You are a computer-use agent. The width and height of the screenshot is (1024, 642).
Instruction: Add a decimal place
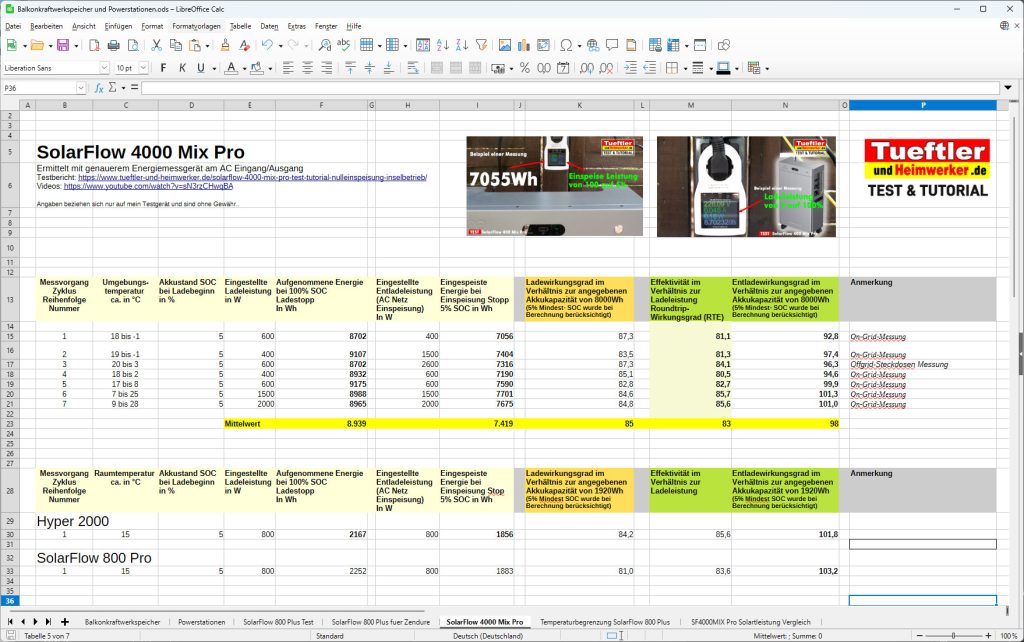point(587,68)
